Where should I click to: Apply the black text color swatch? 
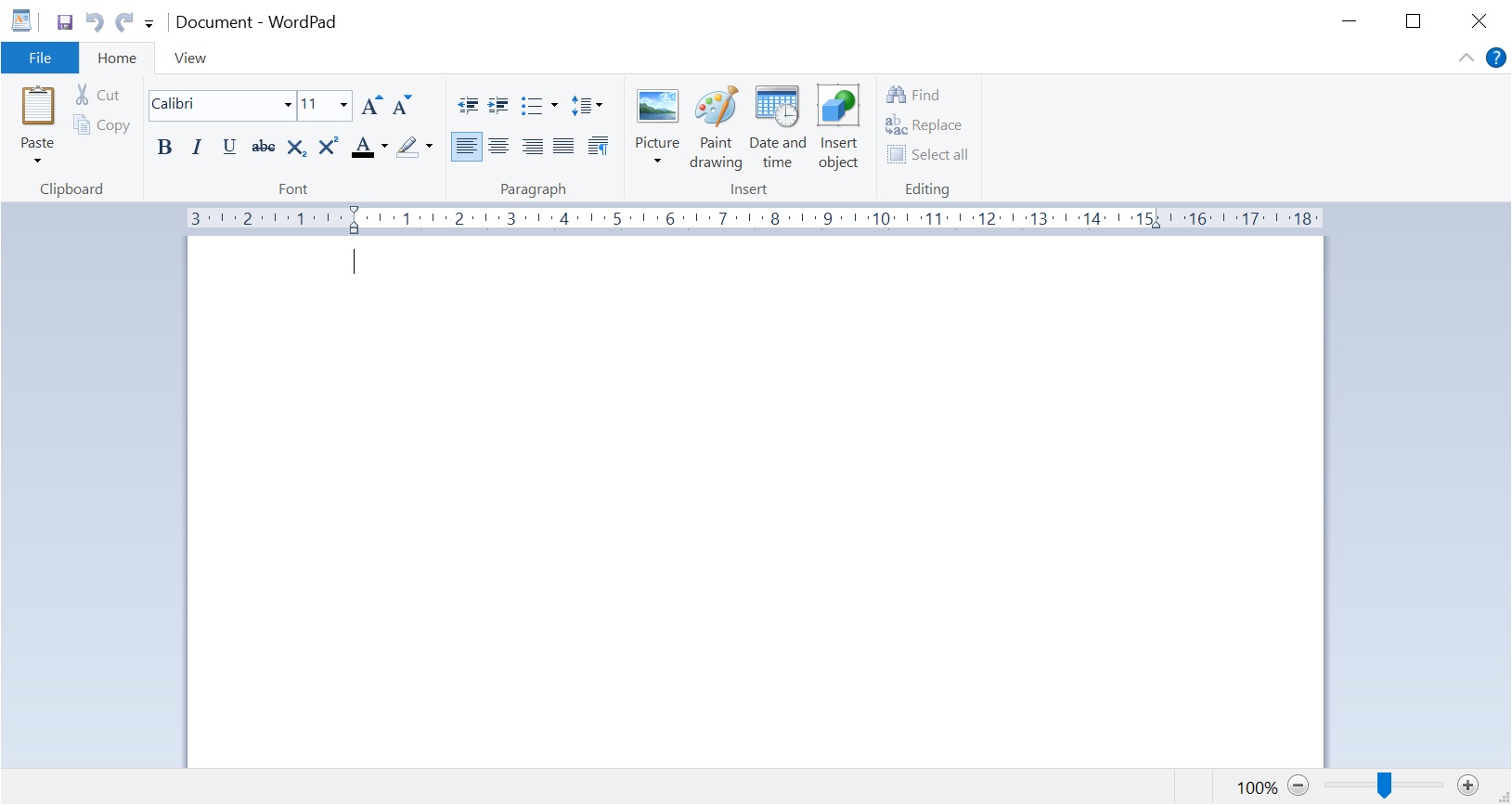[363, 147]
